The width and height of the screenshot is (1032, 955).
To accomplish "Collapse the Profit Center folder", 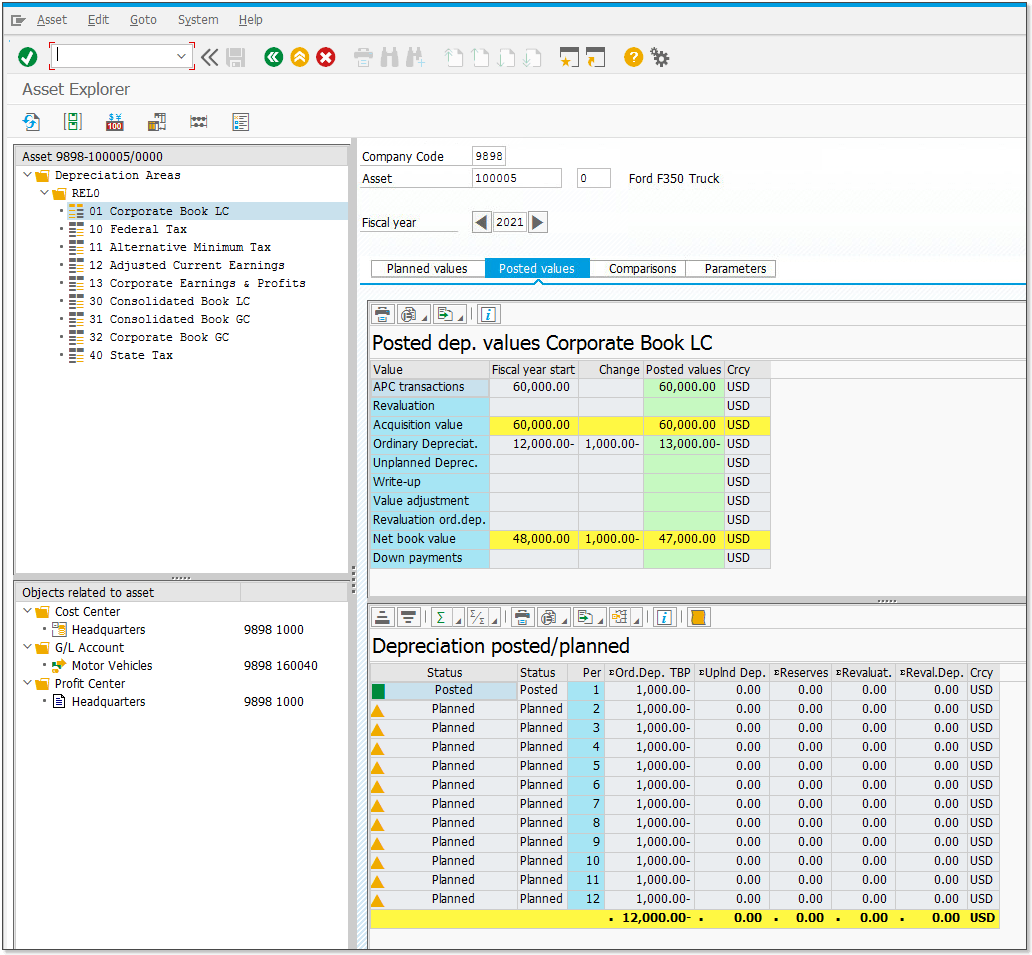I will pyautogui.click(x=28, y=683).
